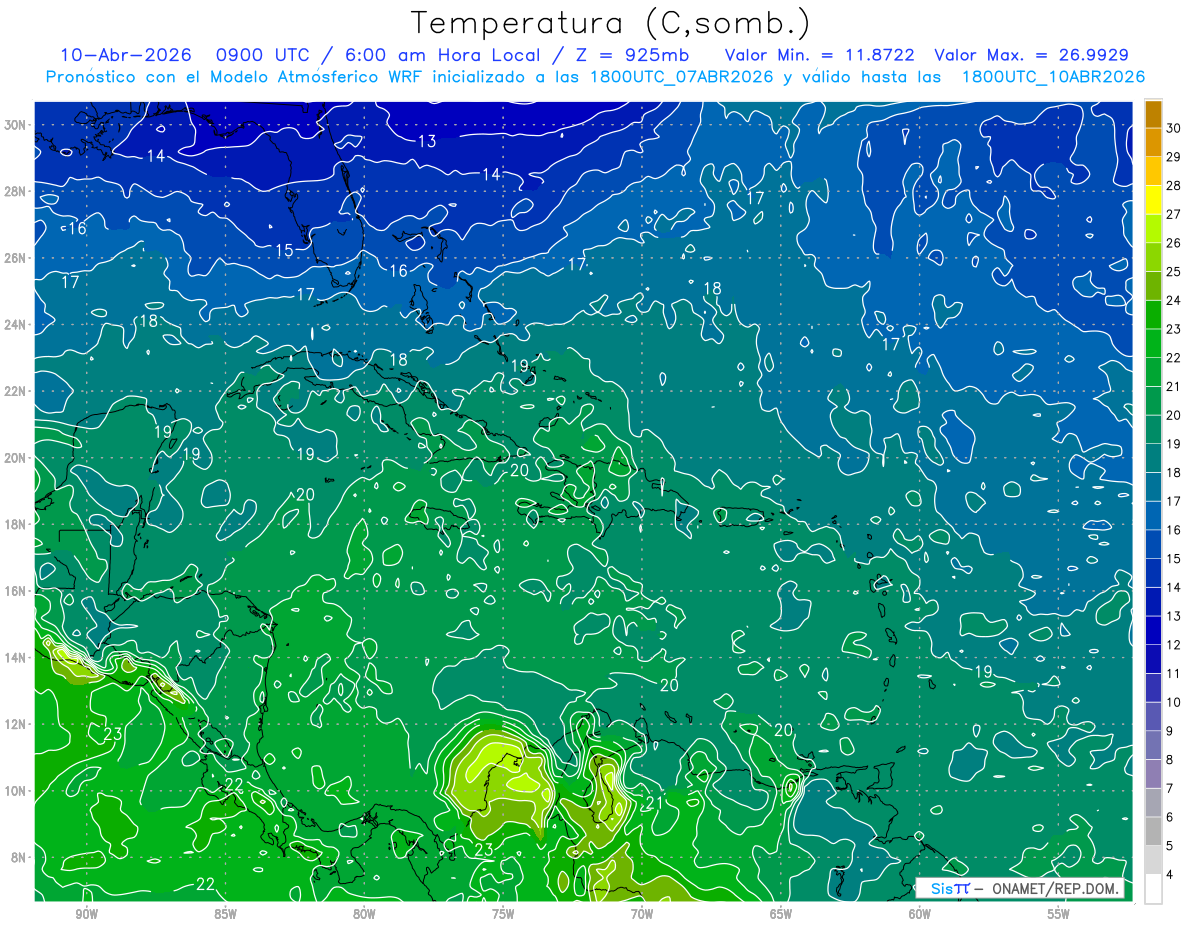Click the 23 contour label over Colombia
The width and height of the screenshot is (1200, 927).
[x=484, y=849]
